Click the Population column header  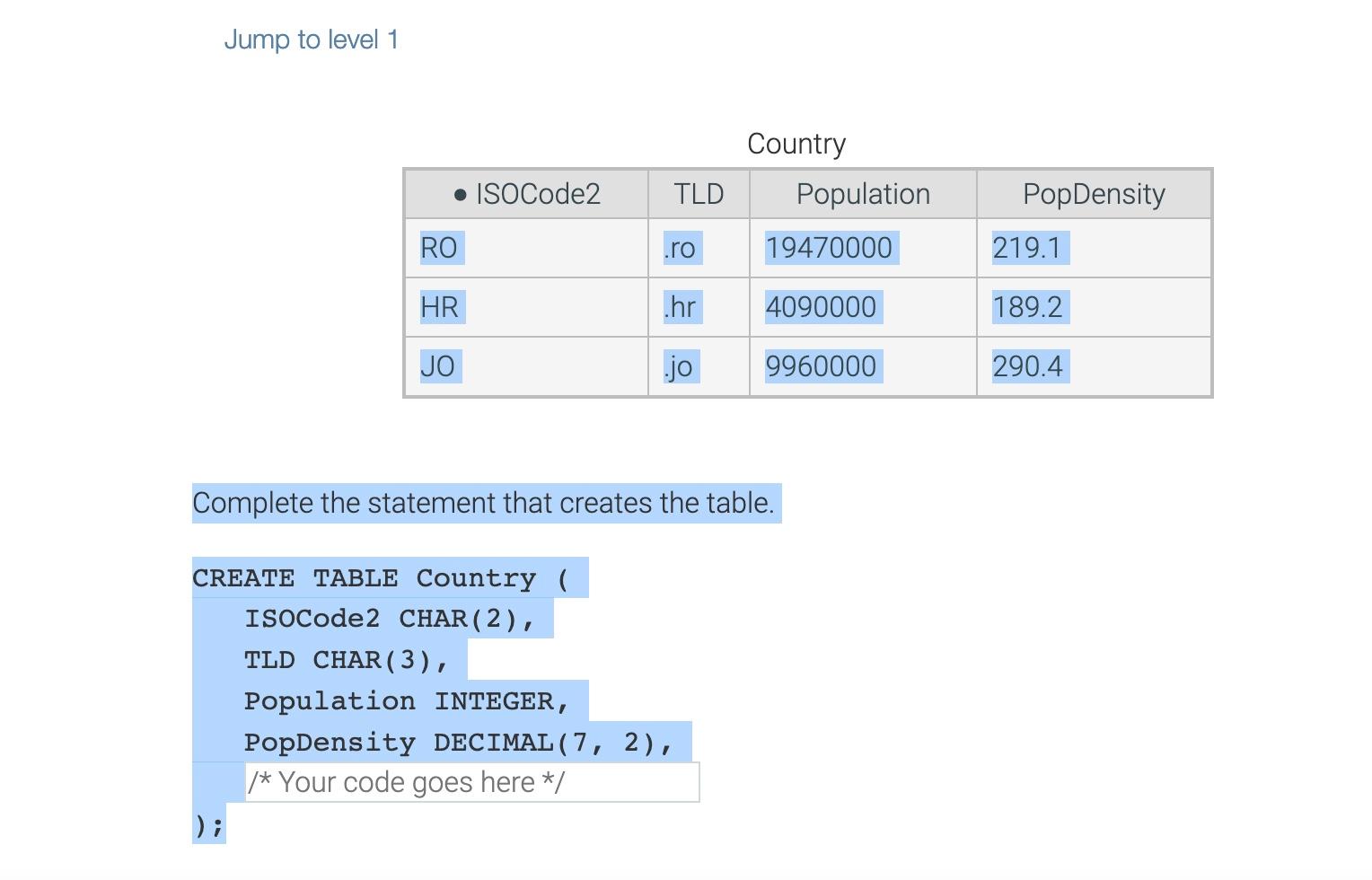coord(863,194)
